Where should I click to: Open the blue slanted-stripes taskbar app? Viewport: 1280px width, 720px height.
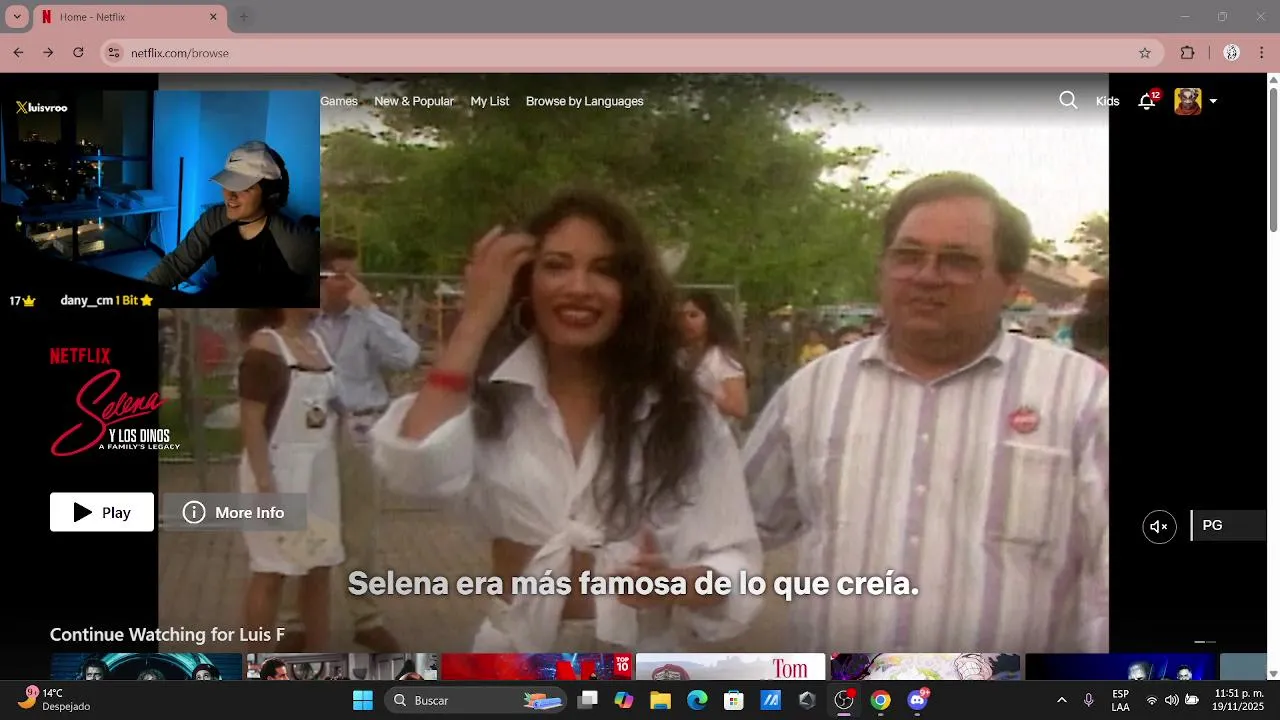point(770,700)
